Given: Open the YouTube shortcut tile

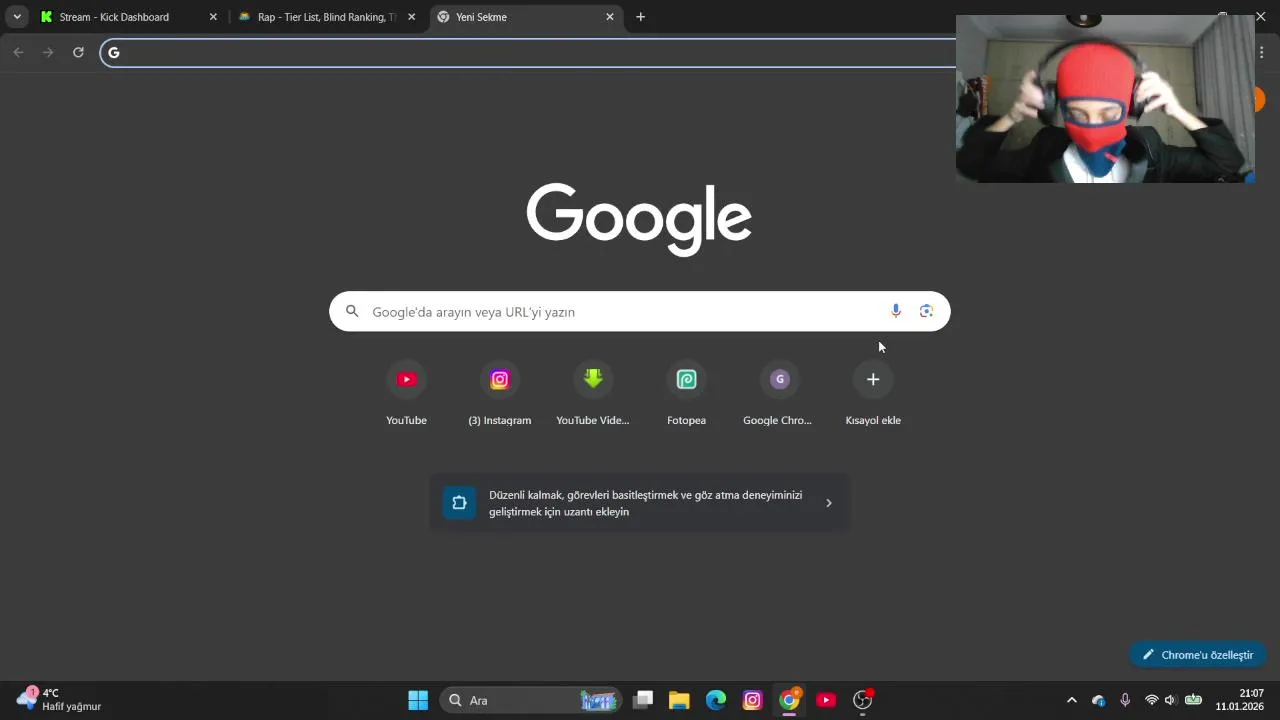Looking at the screenshot, I should [406, 394].
